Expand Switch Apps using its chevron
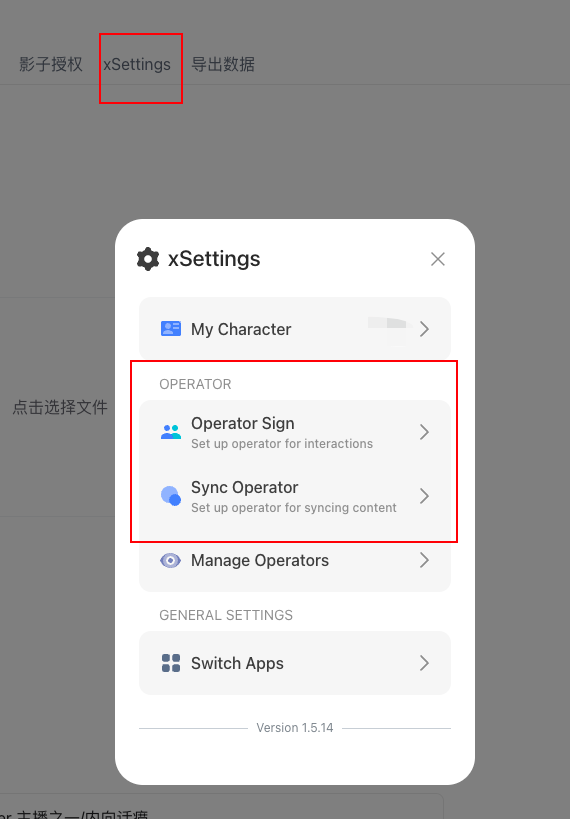 pyautogui.click(x=424, y=663)
